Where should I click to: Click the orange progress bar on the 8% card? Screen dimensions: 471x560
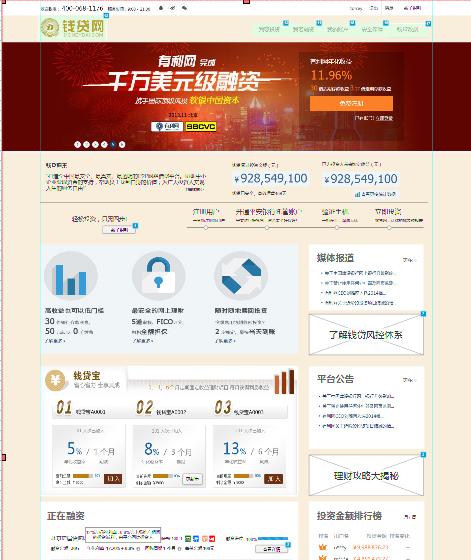[163, 476]
